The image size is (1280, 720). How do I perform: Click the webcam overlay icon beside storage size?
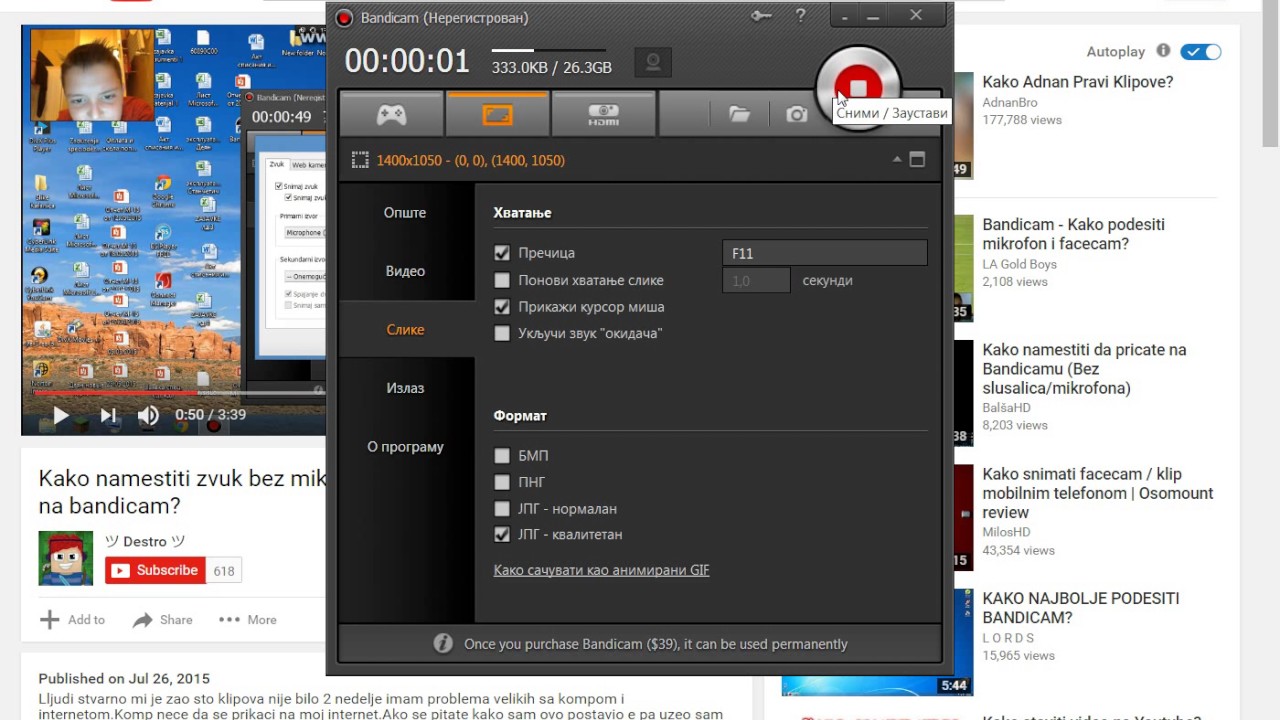pos(653,63)
